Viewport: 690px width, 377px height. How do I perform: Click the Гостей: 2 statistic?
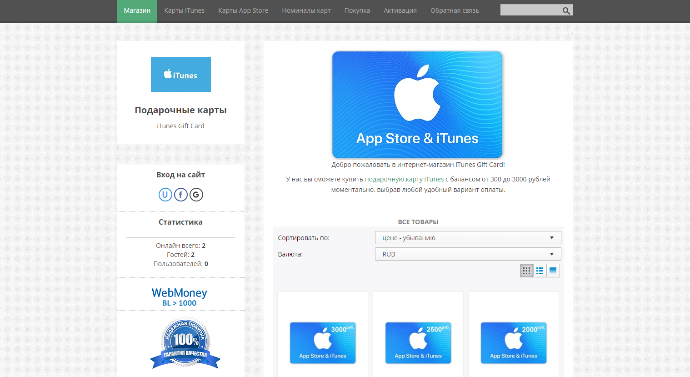point(181,255)
